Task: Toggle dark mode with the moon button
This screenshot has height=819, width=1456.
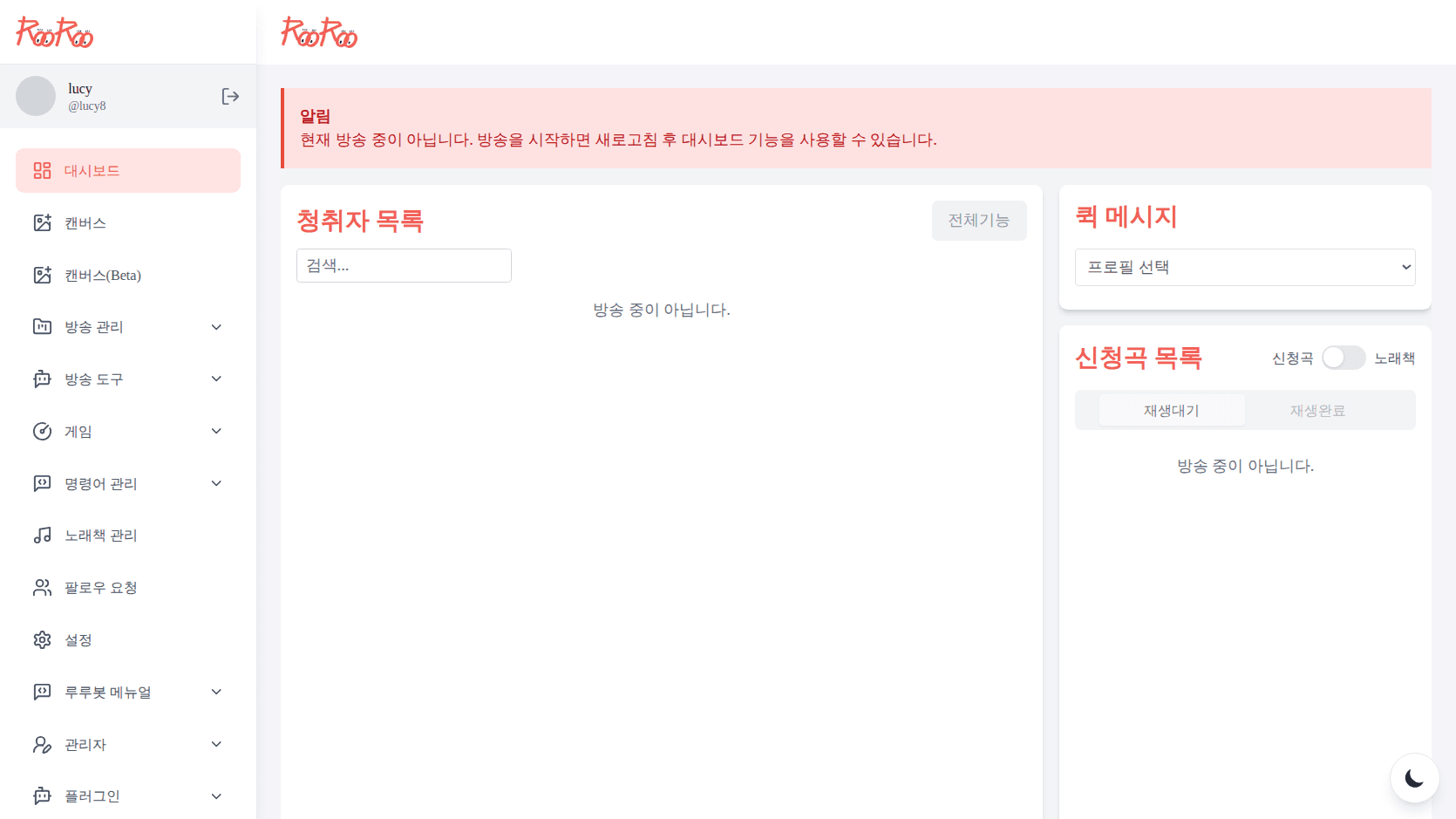Action: 1414,777
